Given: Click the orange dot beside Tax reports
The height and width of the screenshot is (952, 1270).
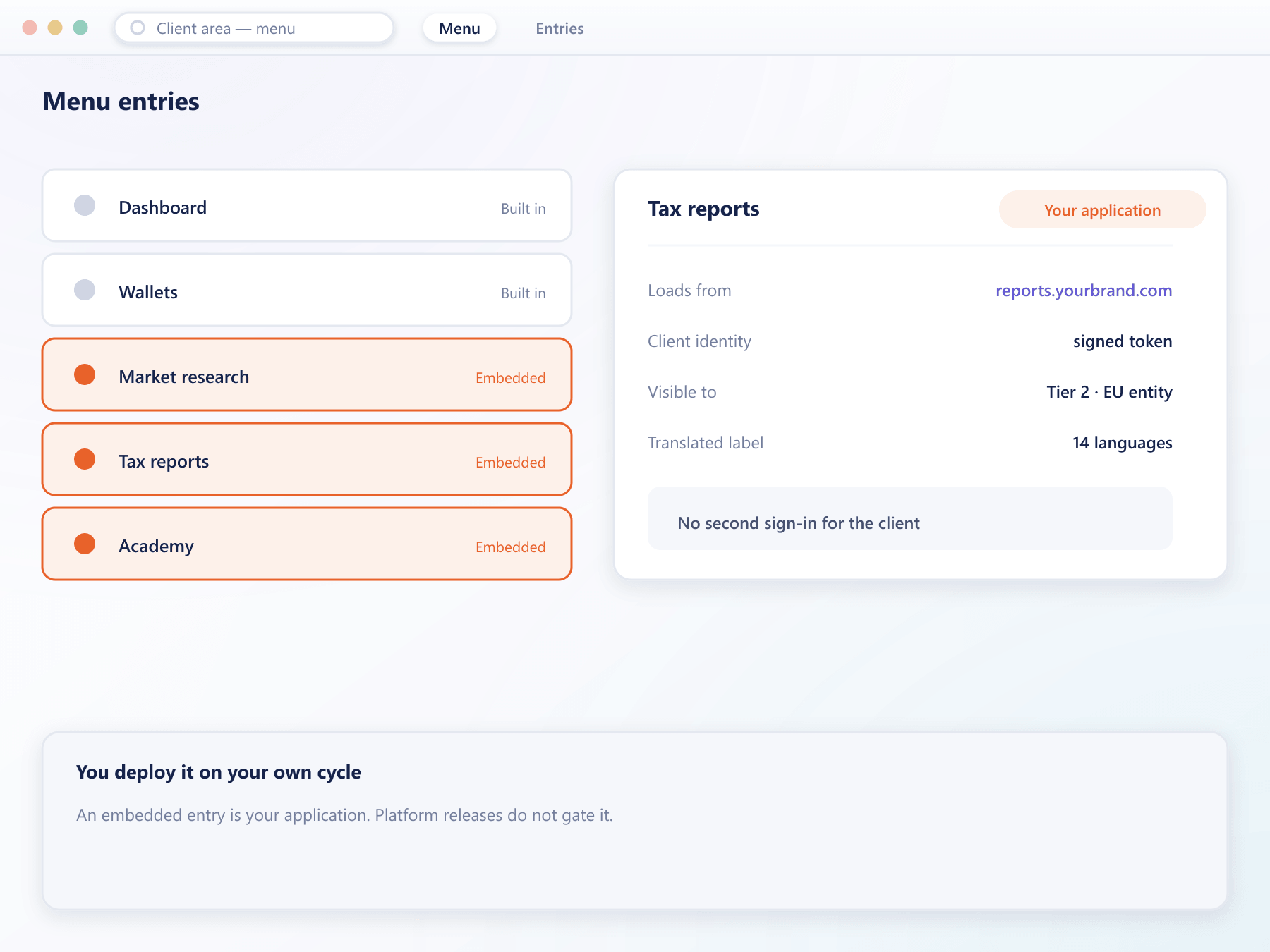Looking at the screenshot, I should pyautogui.click(x=85, y=459).
